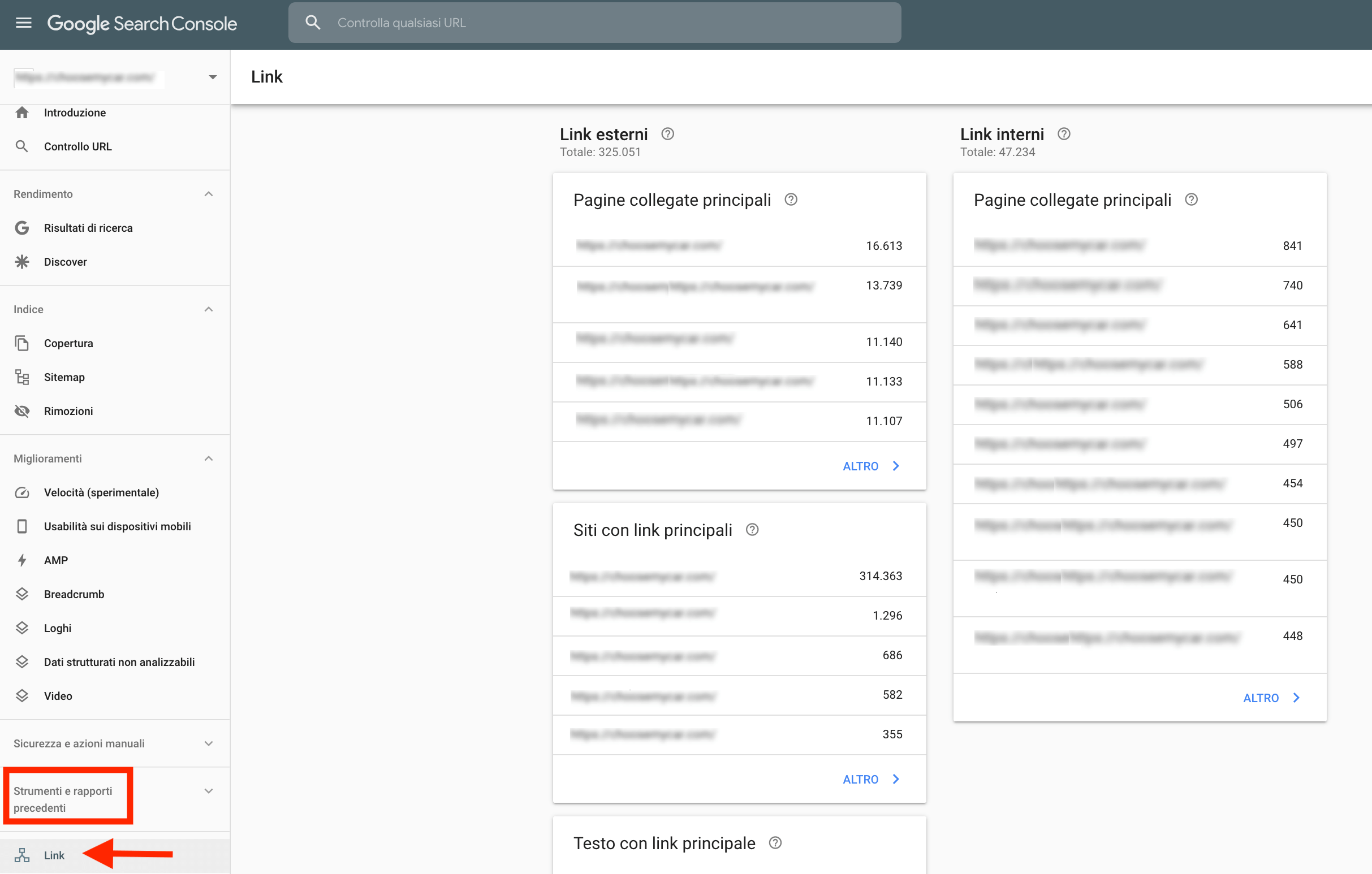
Task: Click the mobile device usability icon
Action: coord(22,526)
